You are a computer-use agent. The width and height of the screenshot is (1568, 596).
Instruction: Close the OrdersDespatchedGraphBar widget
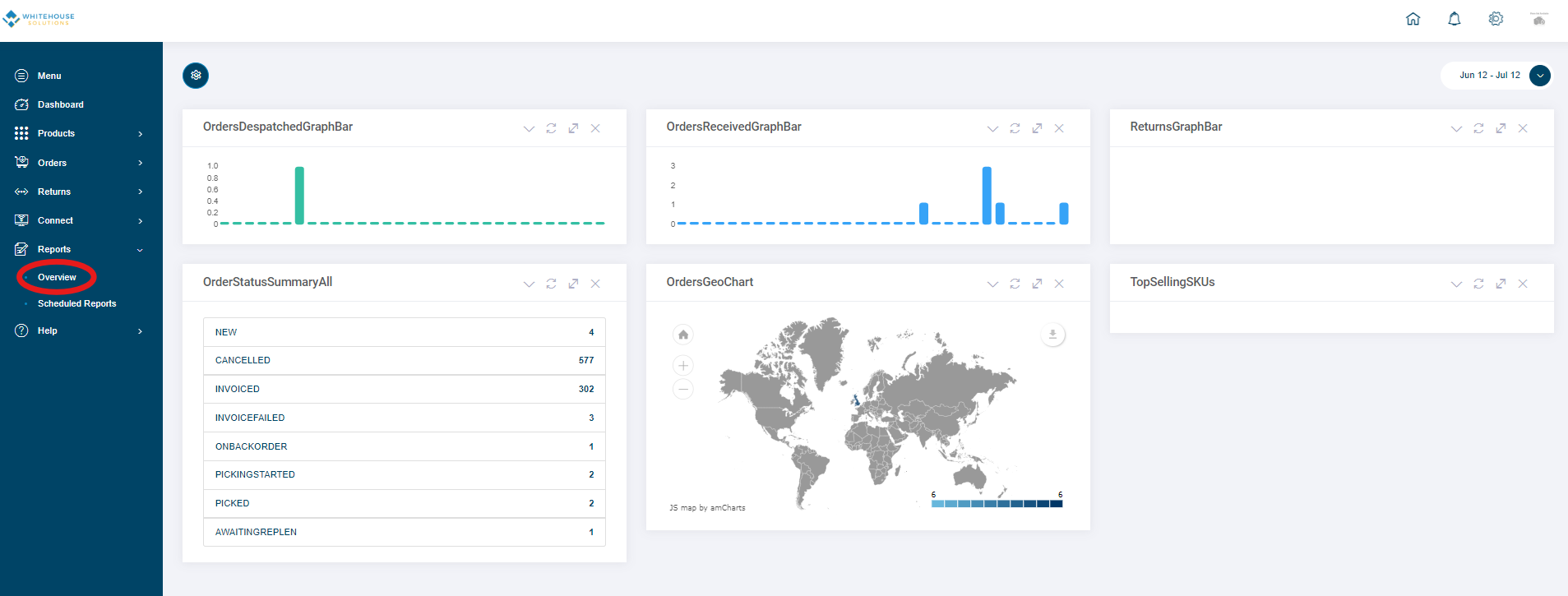[x=595, y=128]
